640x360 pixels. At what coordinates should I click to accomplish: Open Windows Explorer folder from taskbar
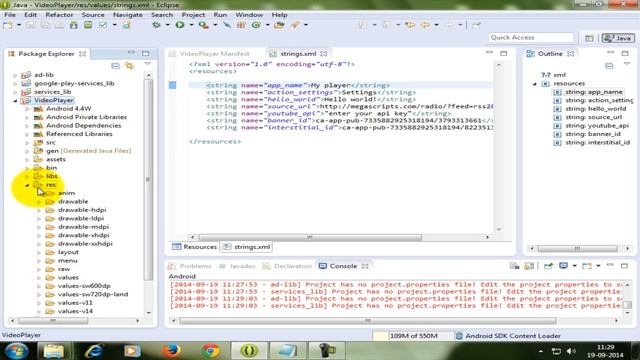[x=54, y=351]
